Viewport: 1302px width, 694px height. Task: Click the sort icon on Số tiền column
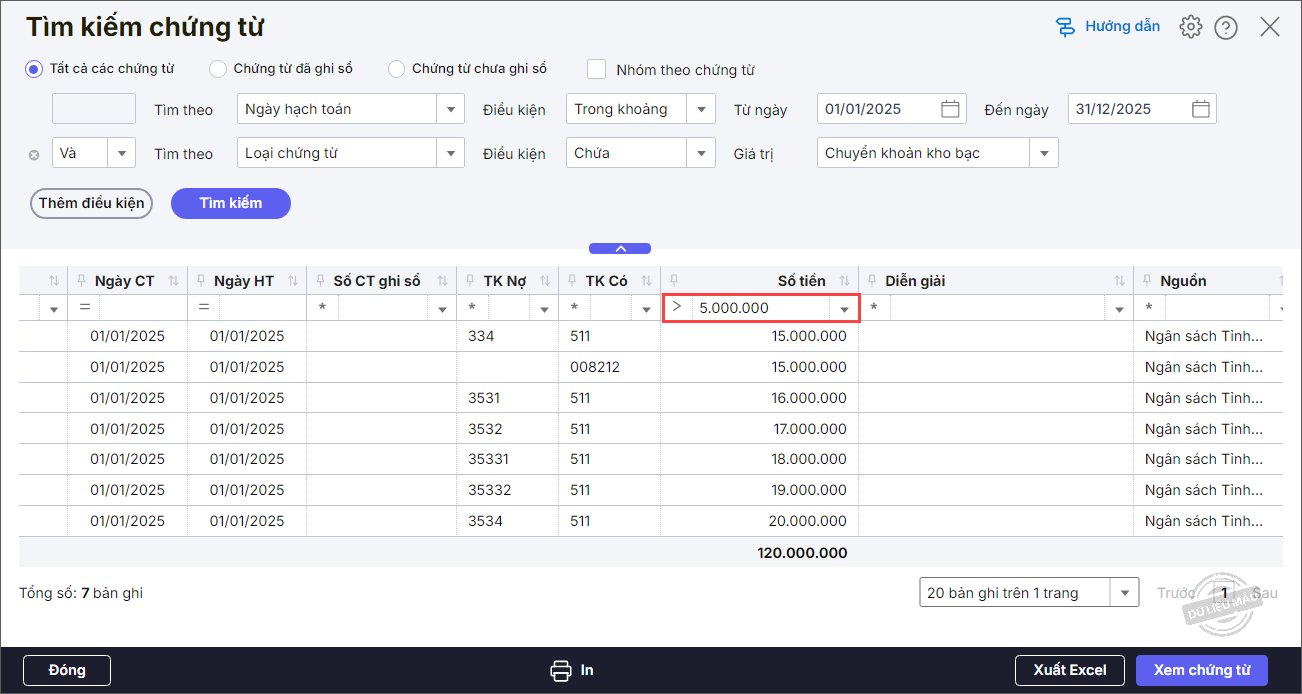pos(845,281)
